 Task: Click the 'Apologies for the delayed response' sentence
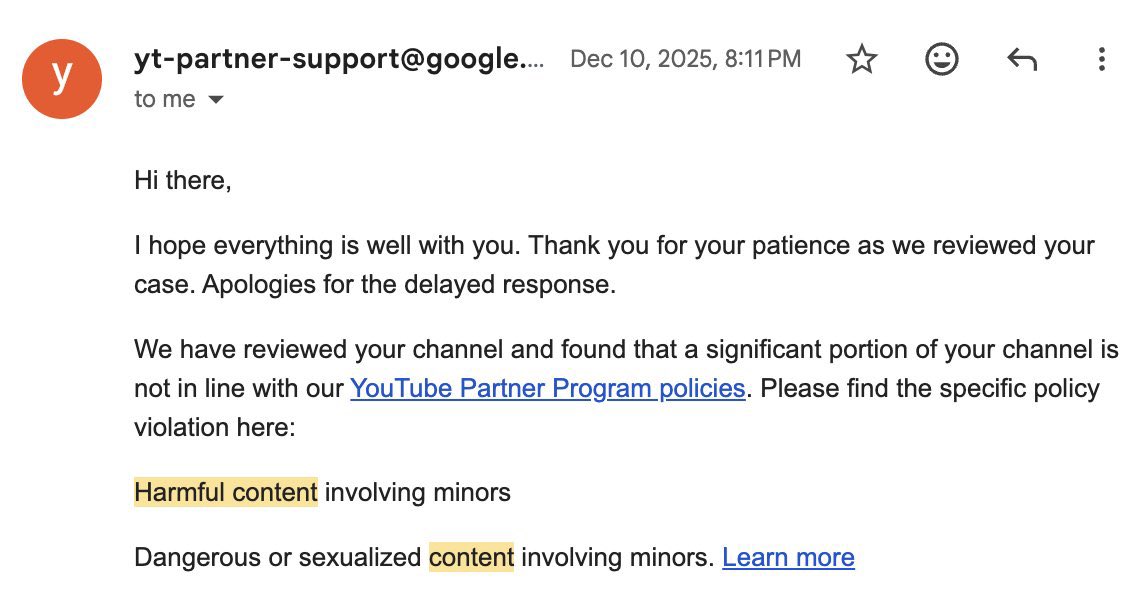point(408,285)
